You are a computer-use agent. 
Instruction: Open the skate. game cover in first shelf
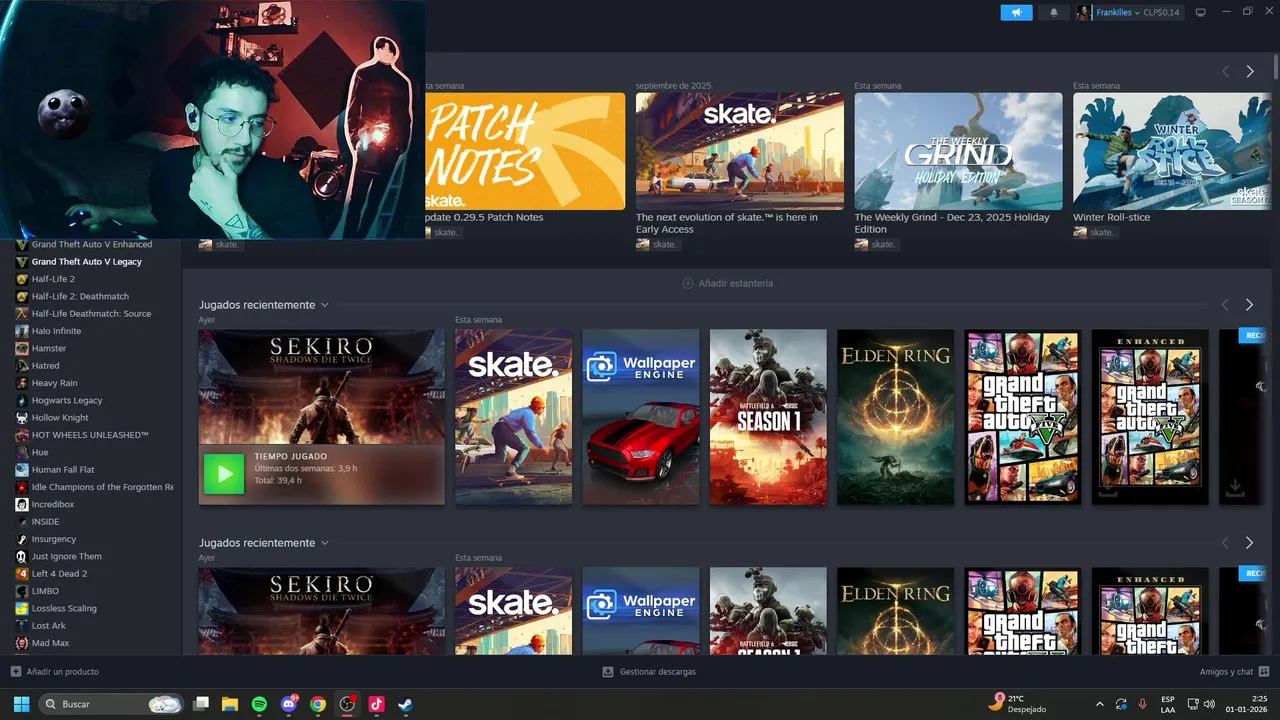(x=514, y=417)
